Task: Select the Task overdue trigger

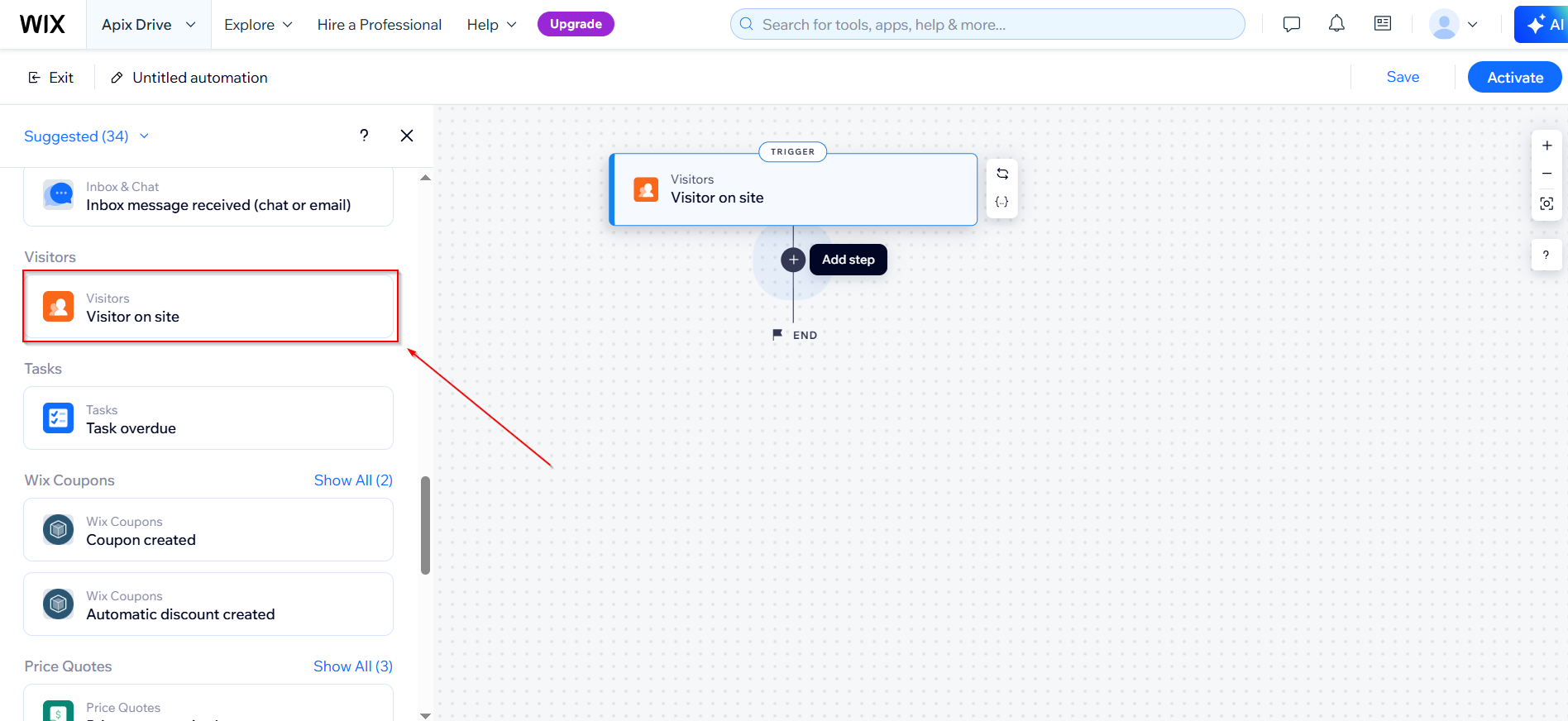Action: (x=208, y=418)
